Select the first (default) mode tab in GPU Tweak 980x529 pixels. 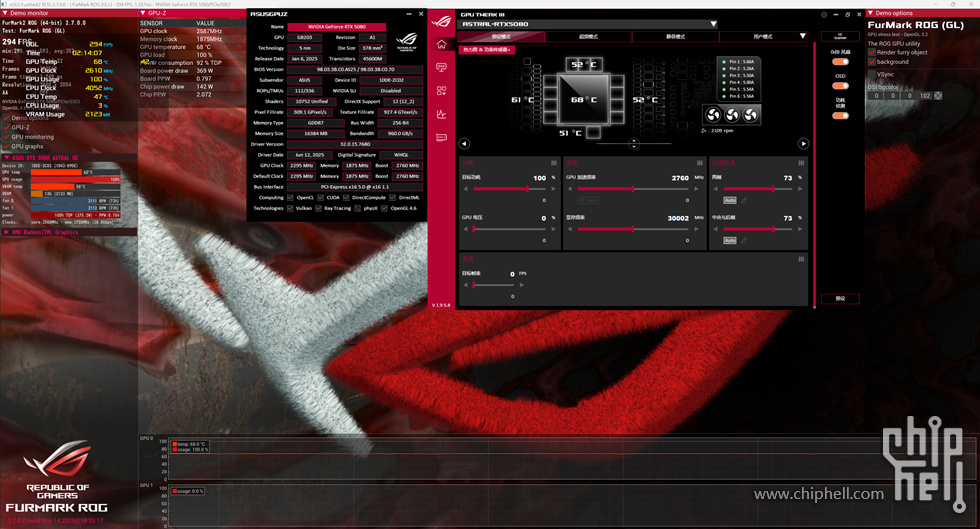pyautogui.click(x=501, y=37)
